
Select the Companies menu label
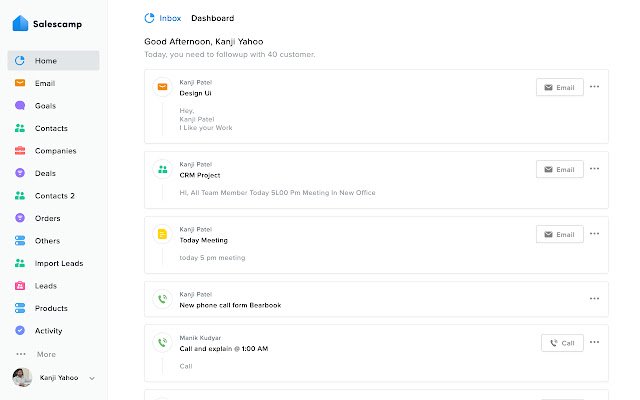tap(56, 151)
